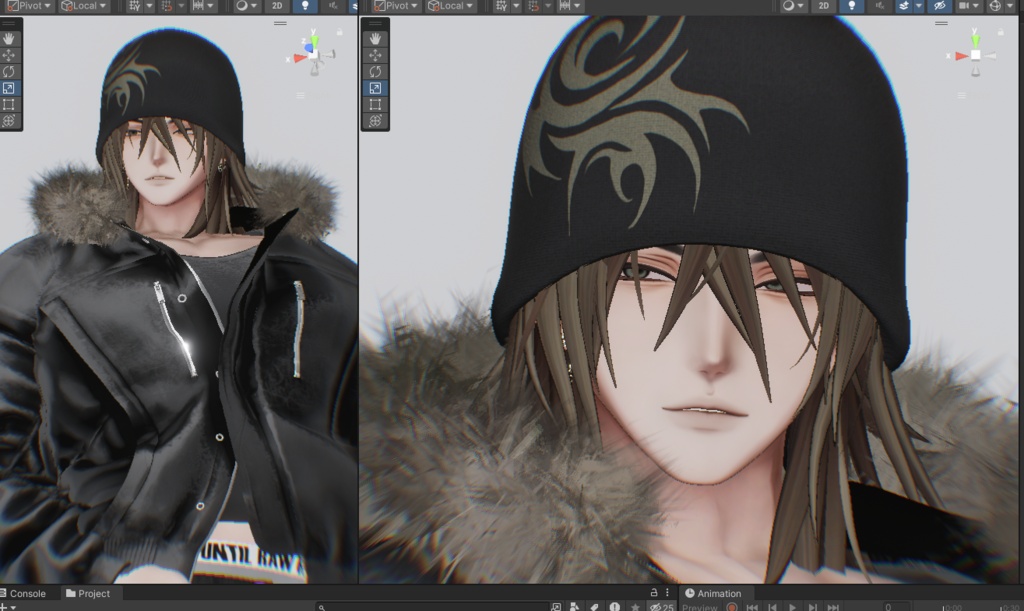The width and height of the screenshot is (1024, 611).
Task: Toggle 2D mode in left scene view
Action: (277, 6)
